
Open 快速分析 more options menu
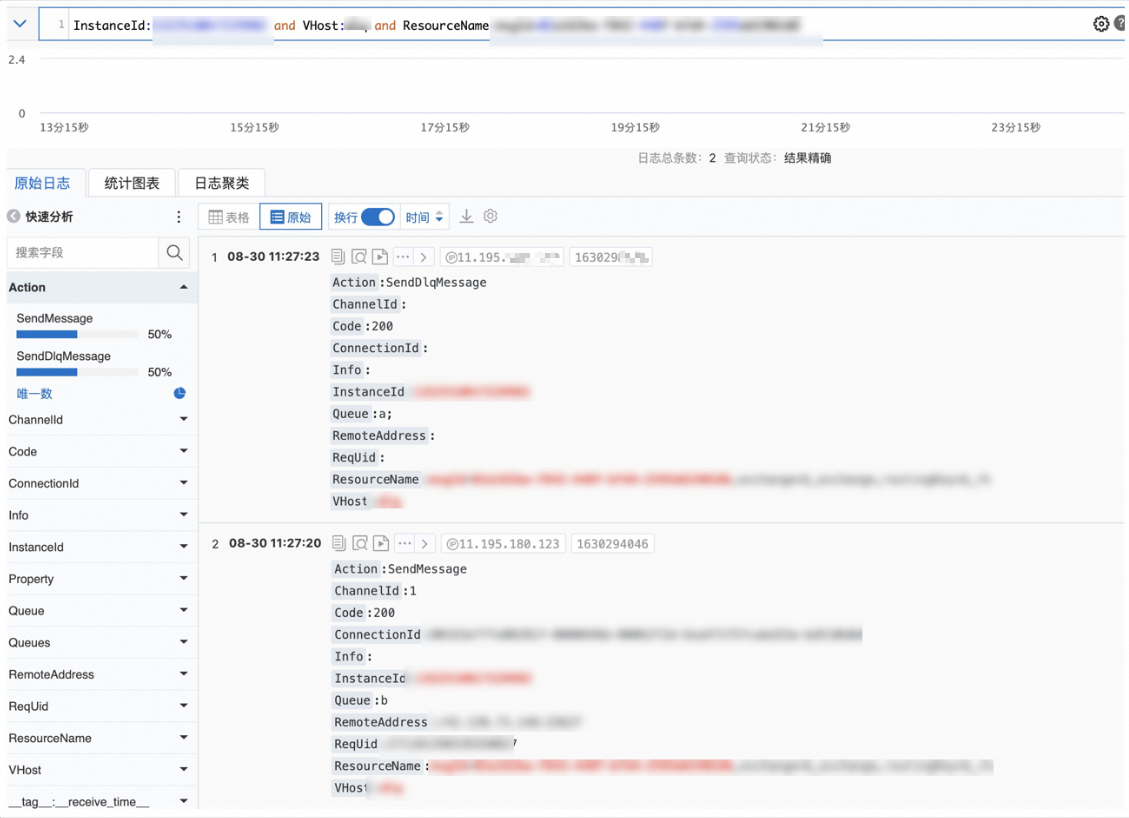[179, 217]
